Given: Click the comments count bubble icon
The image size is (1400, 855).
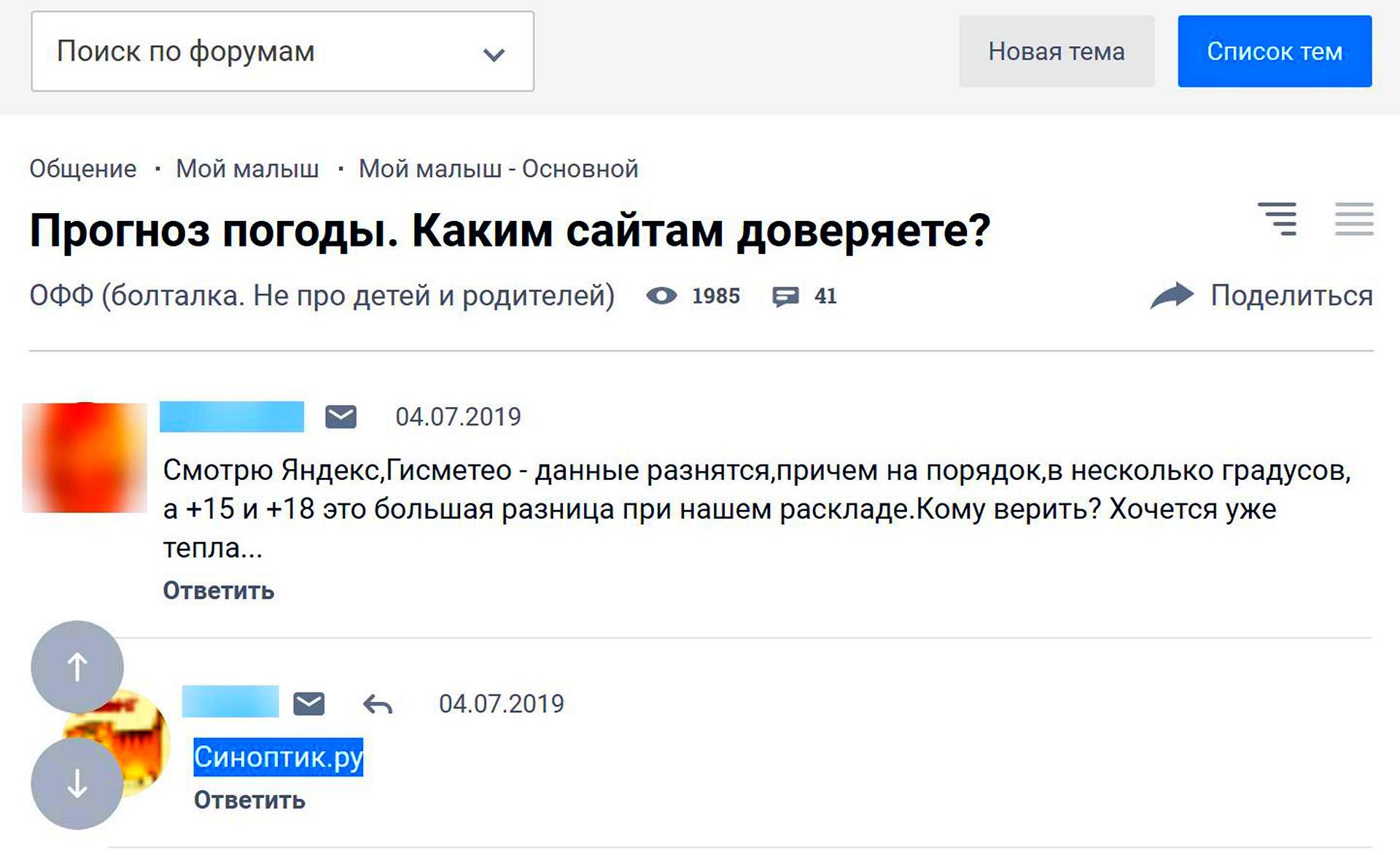Looking at the screenshot, I should pyautogui.click(x=785, y=296).
